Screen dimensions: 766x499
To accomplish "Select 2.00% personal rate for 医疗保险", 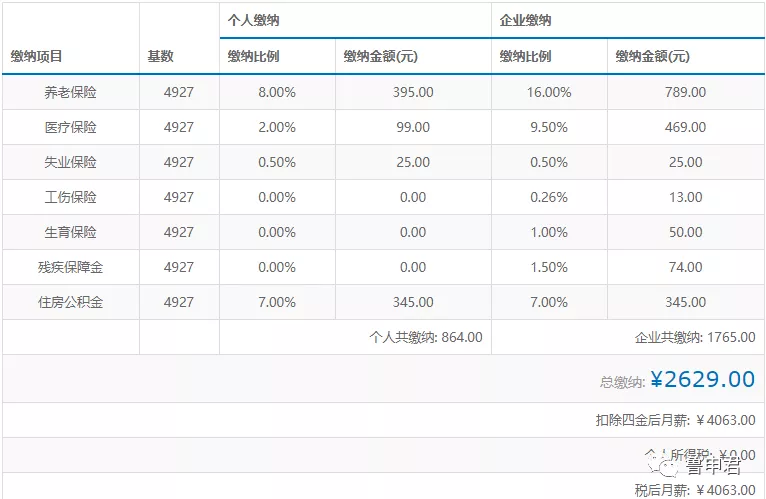I will coord(277,127).
